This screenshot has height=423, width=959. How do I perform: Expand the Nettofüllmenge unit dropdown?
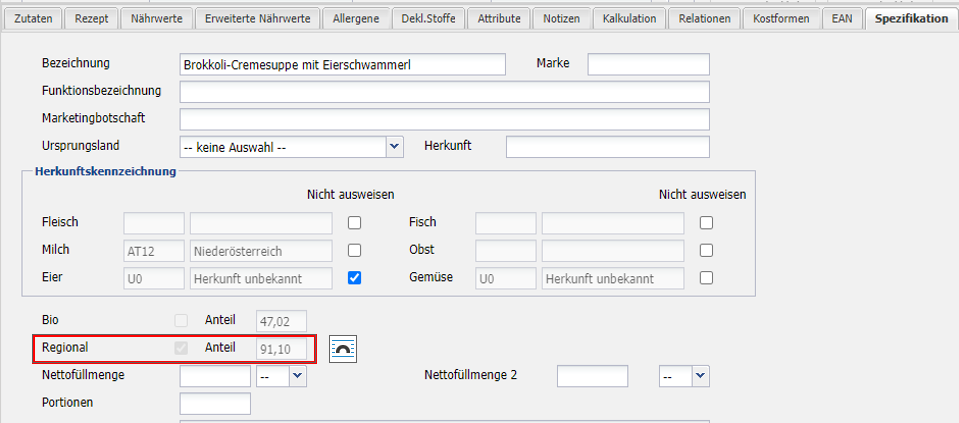point(297,376)
